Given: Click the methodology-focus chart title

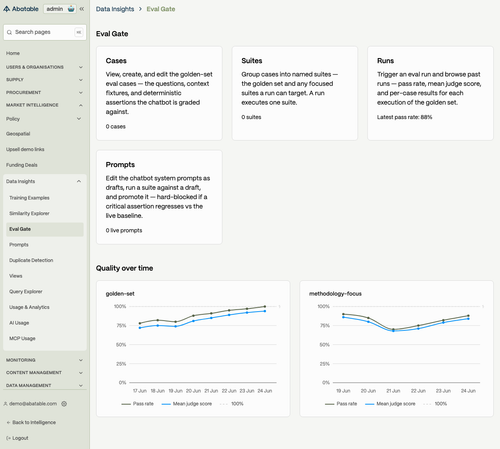Looking at the screenshot, I should click(335, 294).
